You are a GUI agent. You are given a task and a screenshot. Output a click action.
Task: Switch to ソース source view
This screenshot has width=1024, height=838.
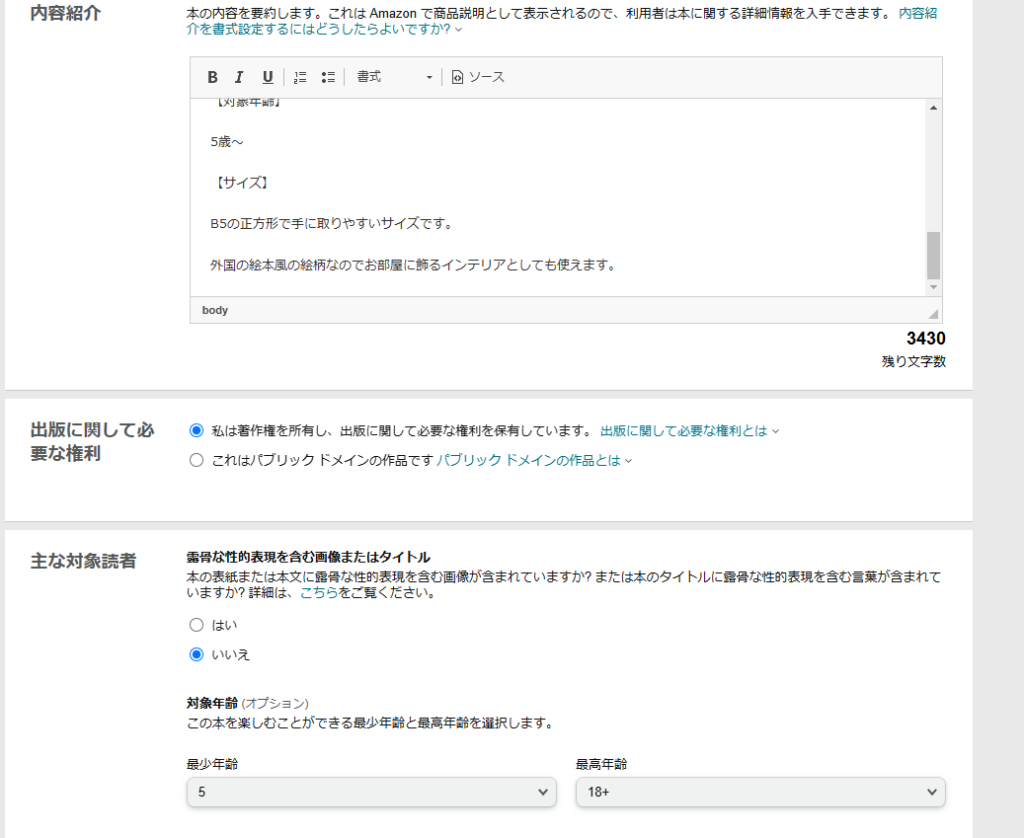(x=479, y=77)
